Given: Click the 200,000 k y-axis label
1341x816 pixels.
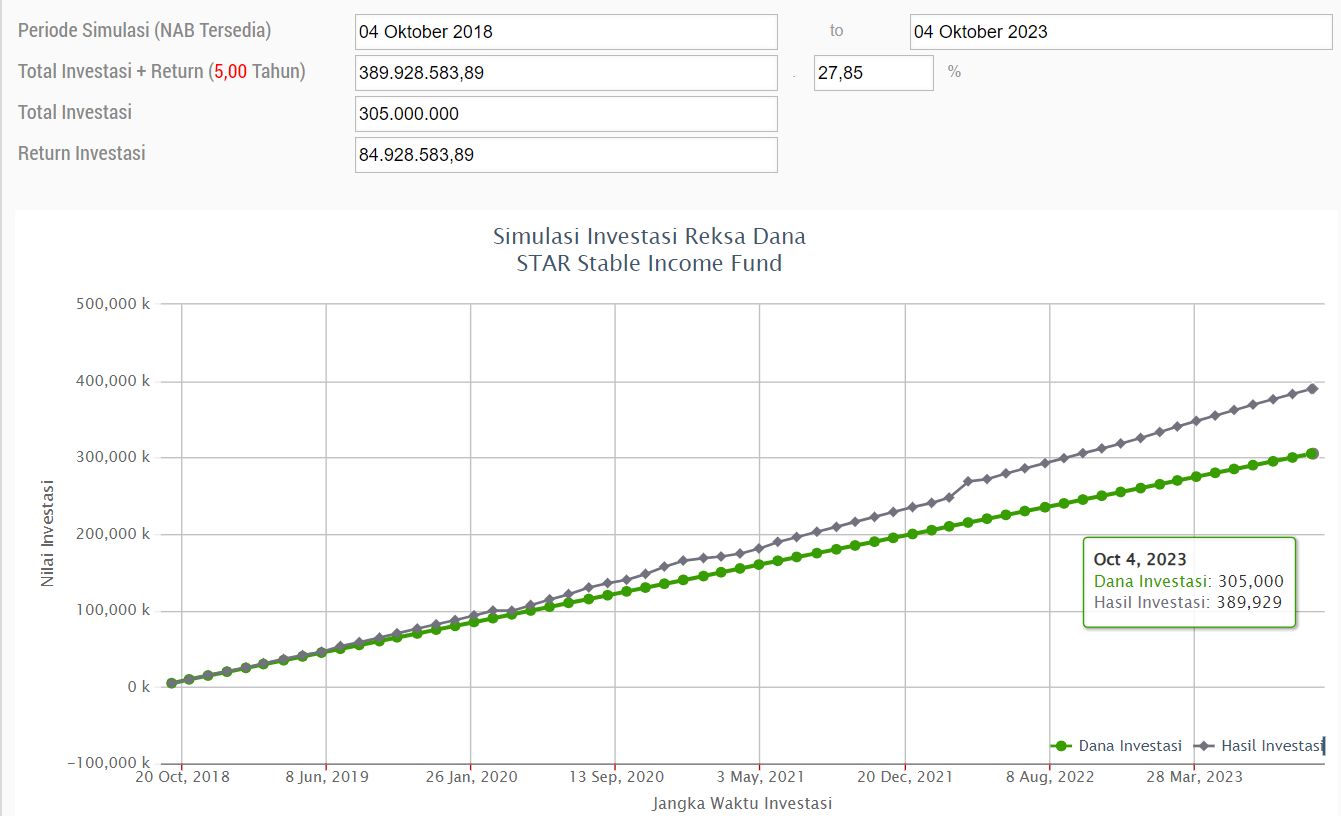Looking at the screenshot, I should click(112, 534).
